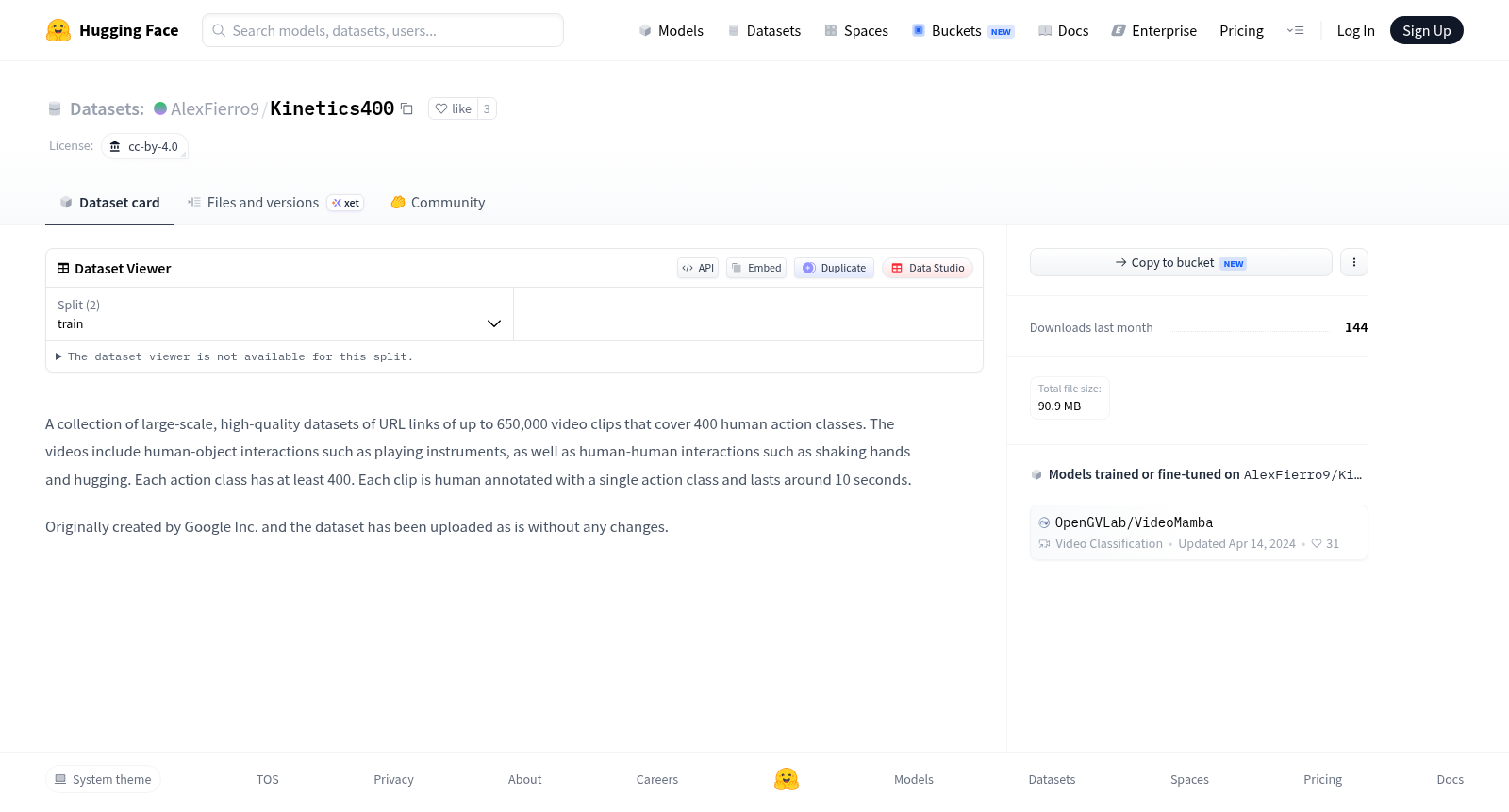Focus the search models, datasets, users field
Image resolution: width=1509 pixels, height=812 pixels.
click(383, 30)
